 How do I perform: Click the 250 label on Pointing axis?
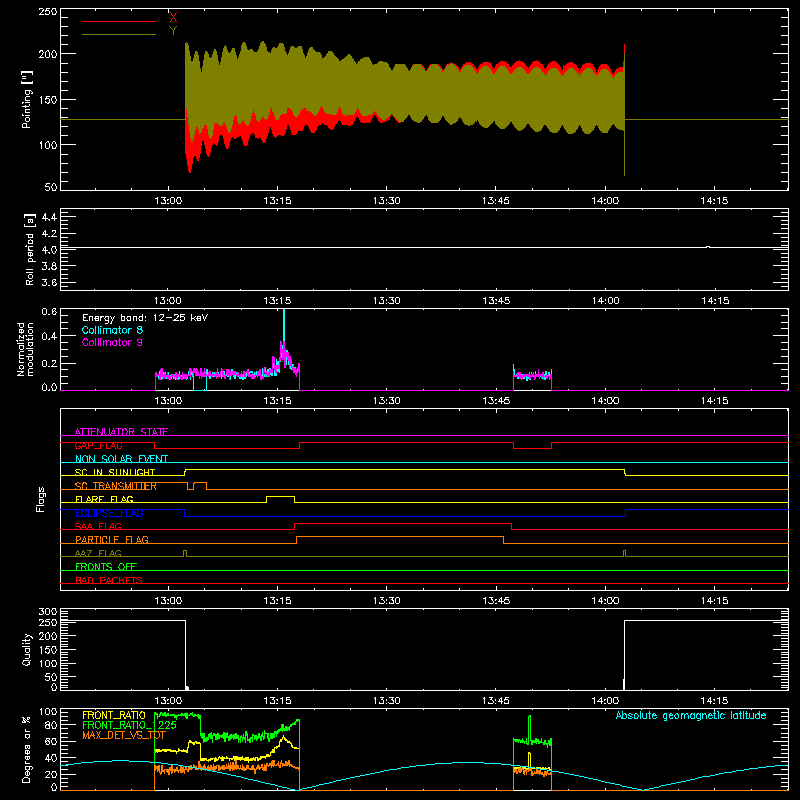coord(47,12)
